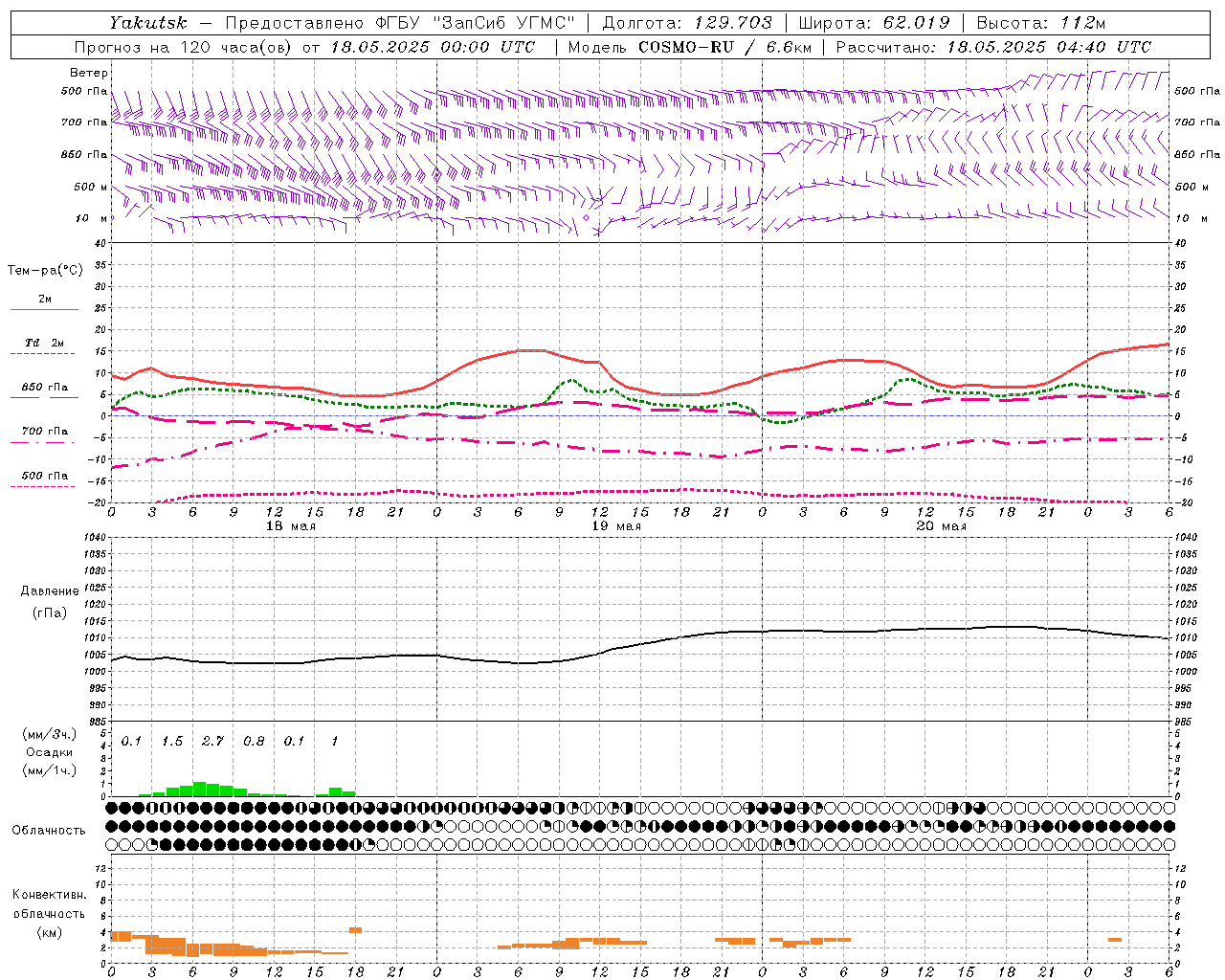Click the date label "20 мая"
The image size is (1225, 980).
pyautogui.click(x=942, y=526)
